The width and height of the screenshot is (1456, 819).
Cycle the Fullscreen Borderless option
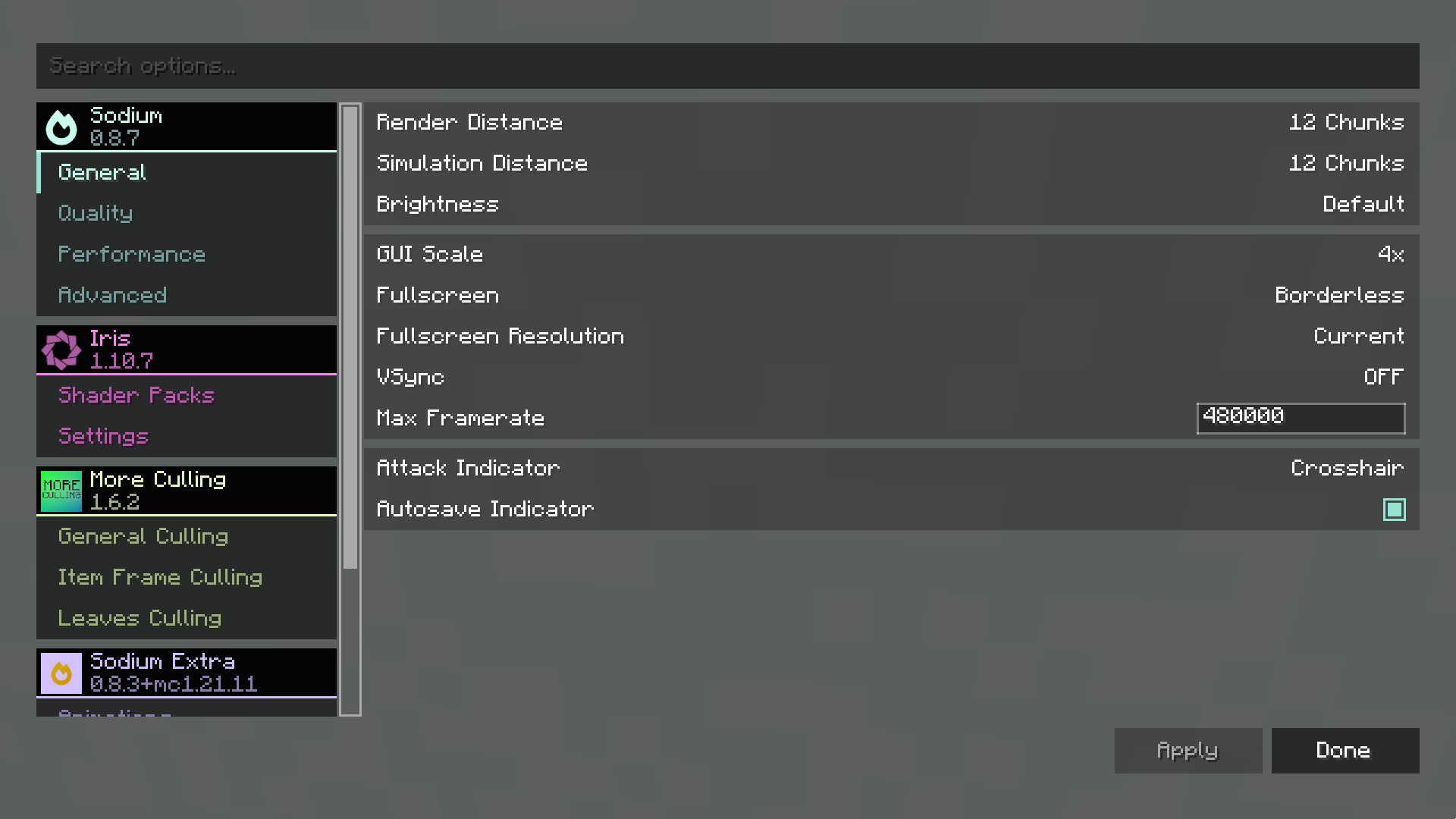1339,295
